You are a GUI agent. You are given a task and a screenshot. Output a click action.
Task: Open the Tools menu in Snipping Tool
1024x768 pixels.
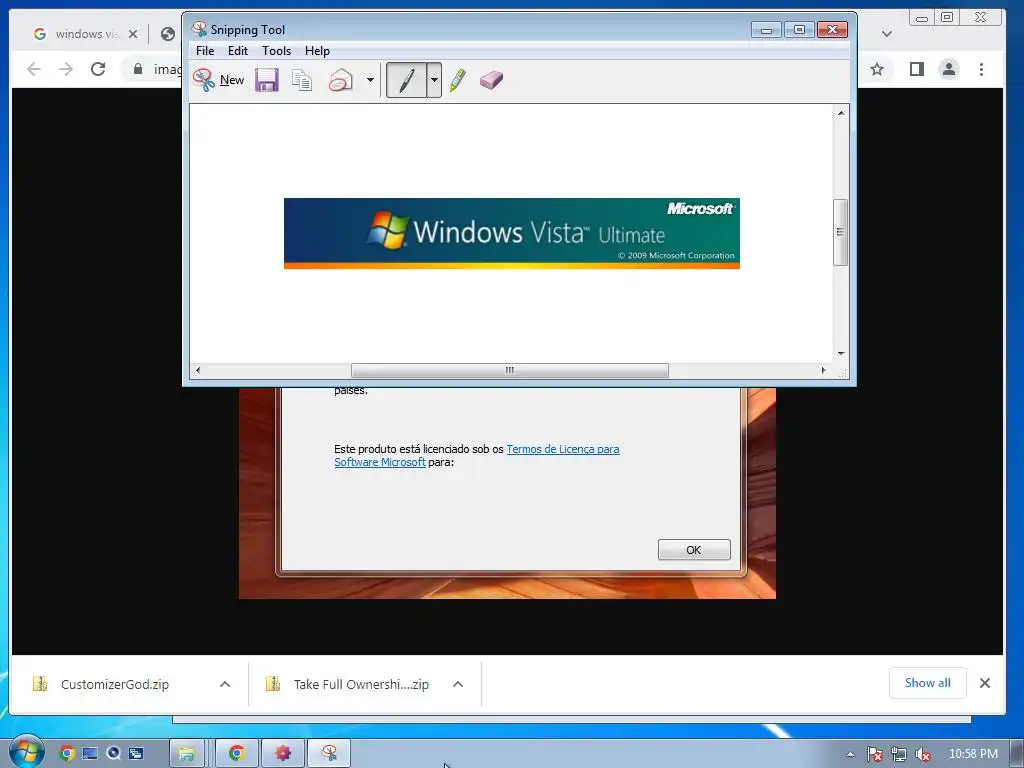click(x=276, y=51)
